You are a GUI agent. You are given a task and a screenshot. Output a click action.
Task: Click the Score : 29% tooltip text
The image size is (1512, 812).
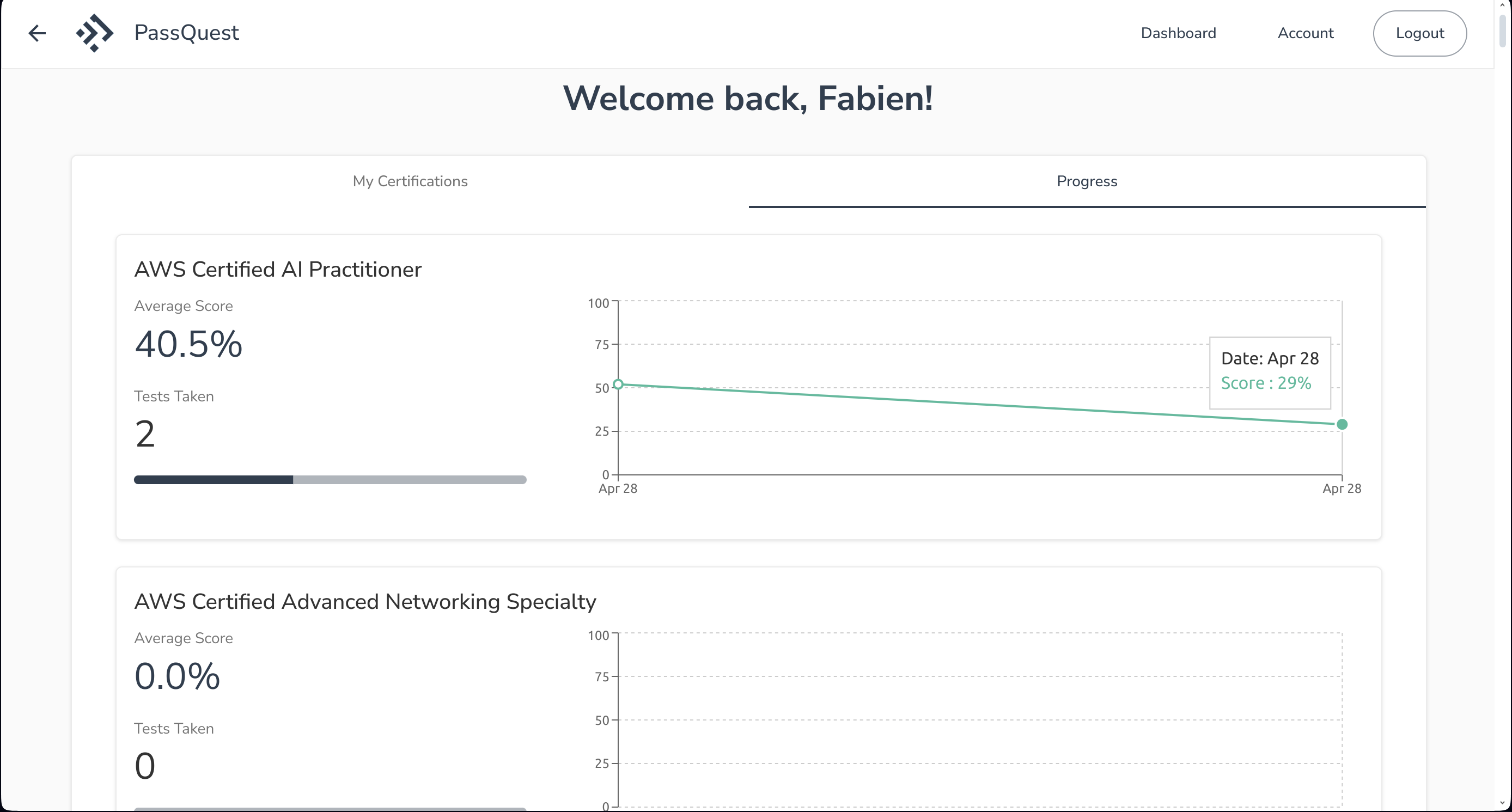tap(1265, 382)
